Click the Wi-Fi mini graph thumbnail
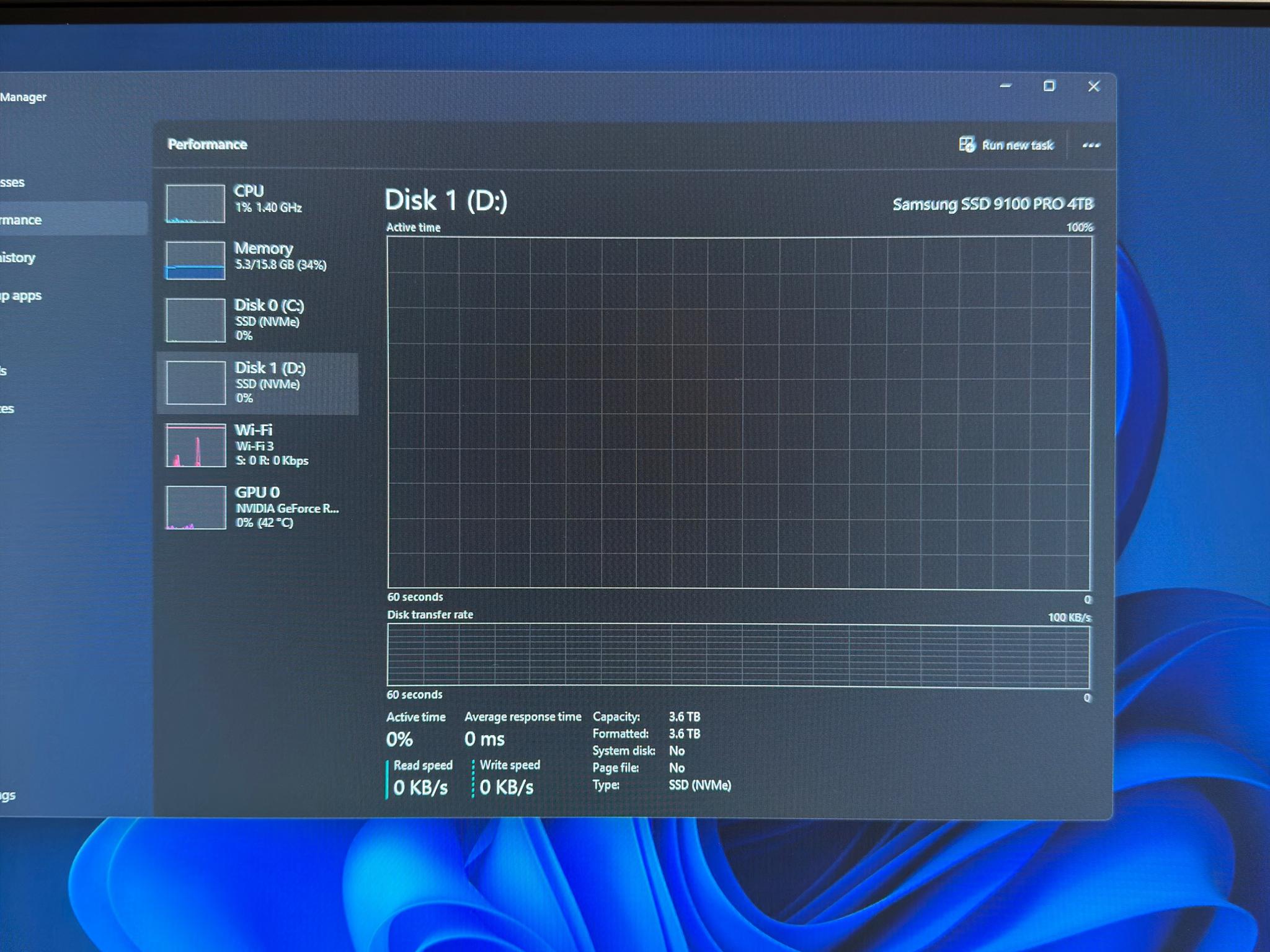Viewport: 1270px width, 952px height. click(196, 445)
